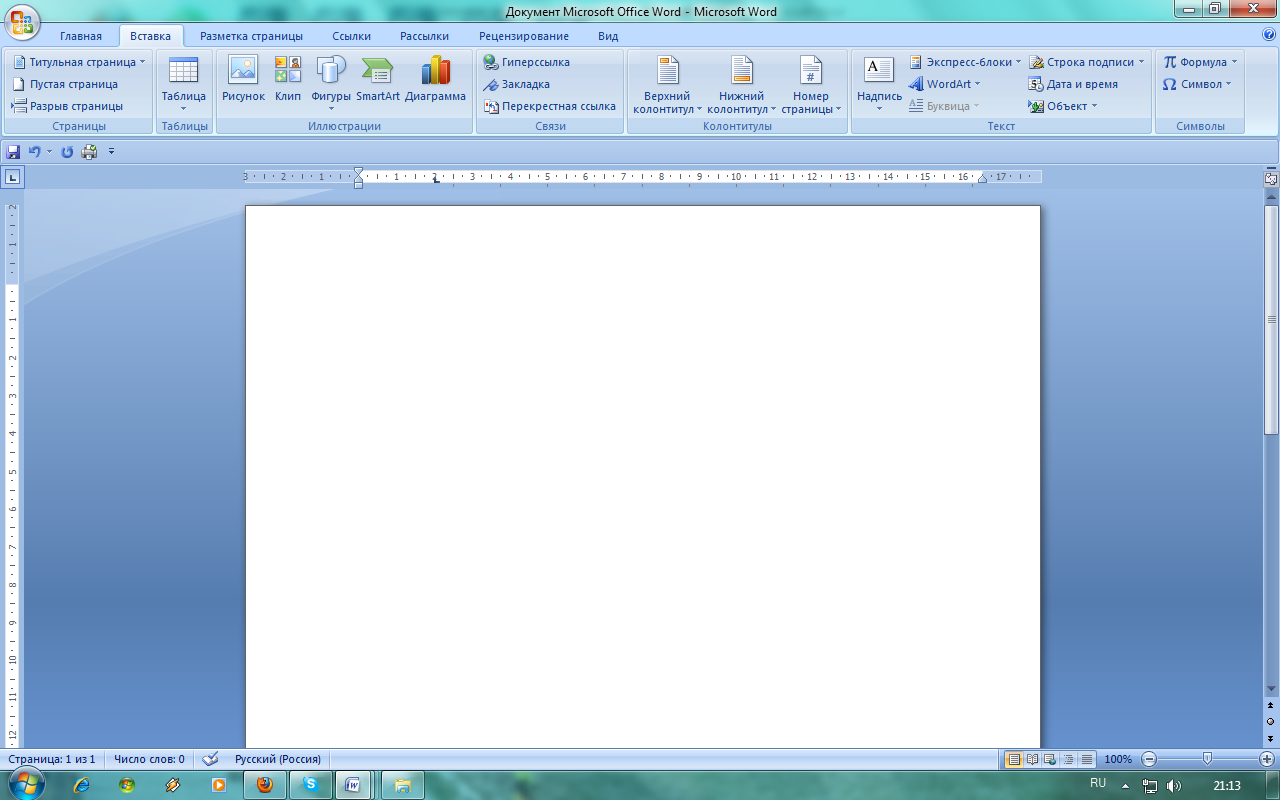Open Internet Explorer from the taskbar
This screenshot has height=800, width=1280.
(x=81, y=785)
